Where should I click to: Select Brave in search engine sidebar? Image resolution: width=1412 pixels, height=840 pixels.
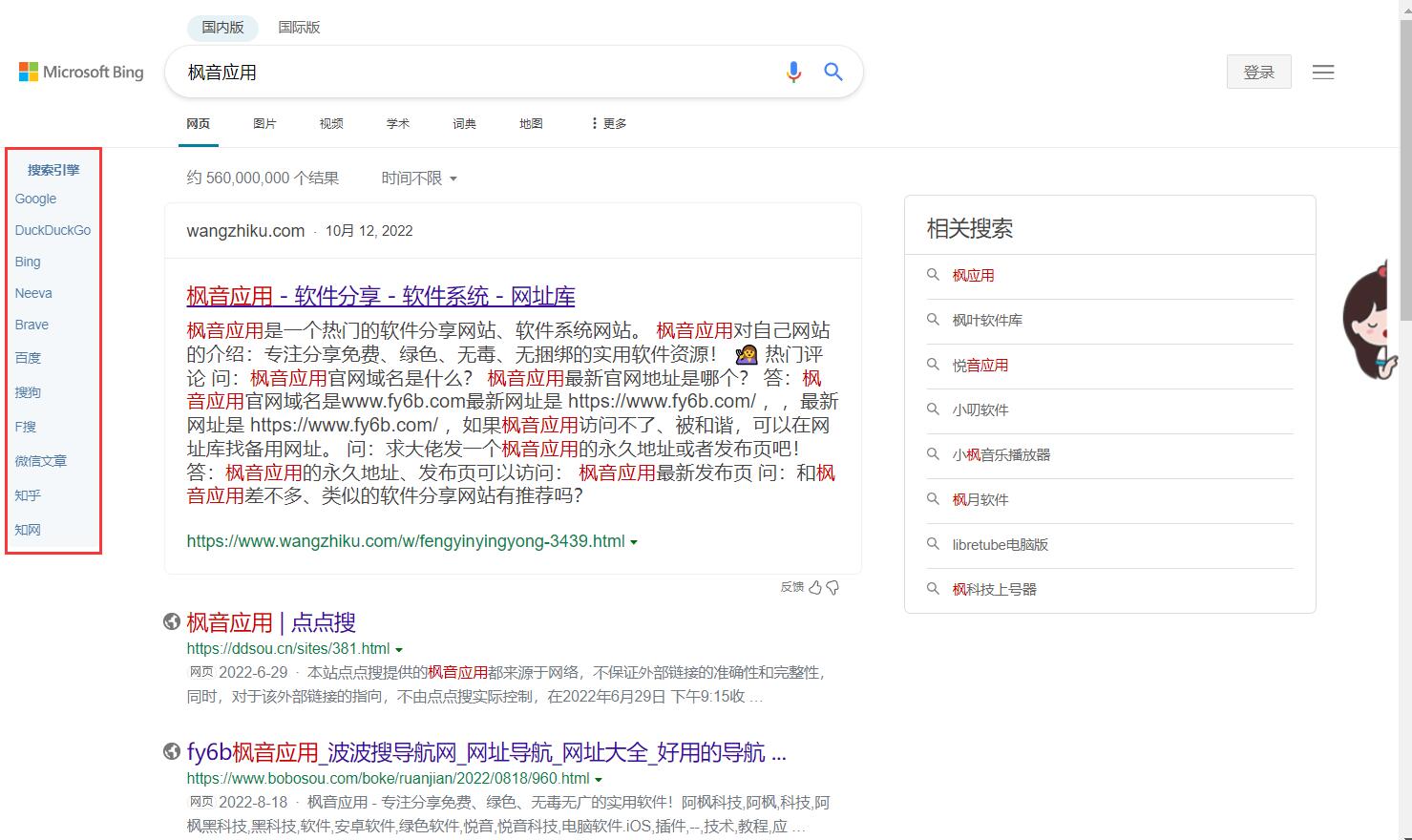(x=32, y=325)
